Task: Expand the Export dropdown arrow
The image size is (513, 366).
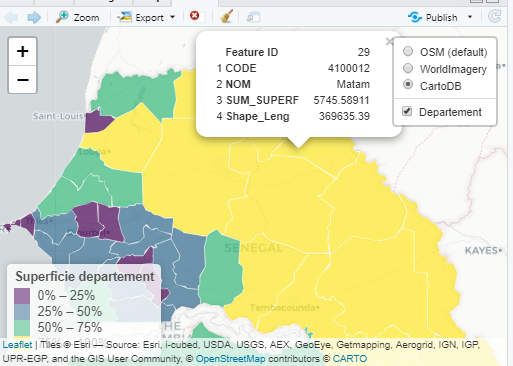Action: click(x=172, y=17)
